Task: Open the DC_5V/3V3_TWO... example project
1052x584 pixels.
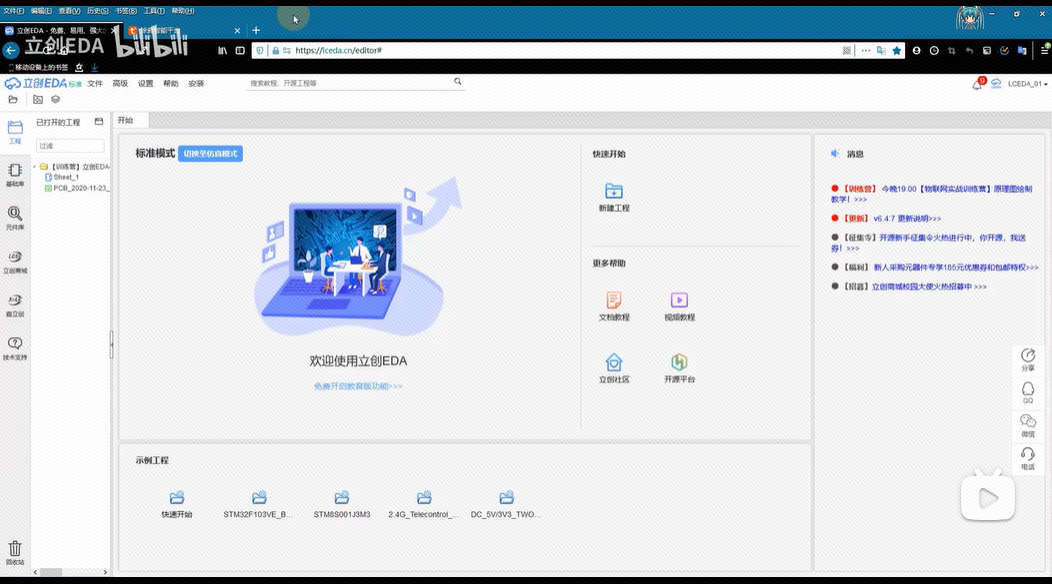Action: point(506,504)
